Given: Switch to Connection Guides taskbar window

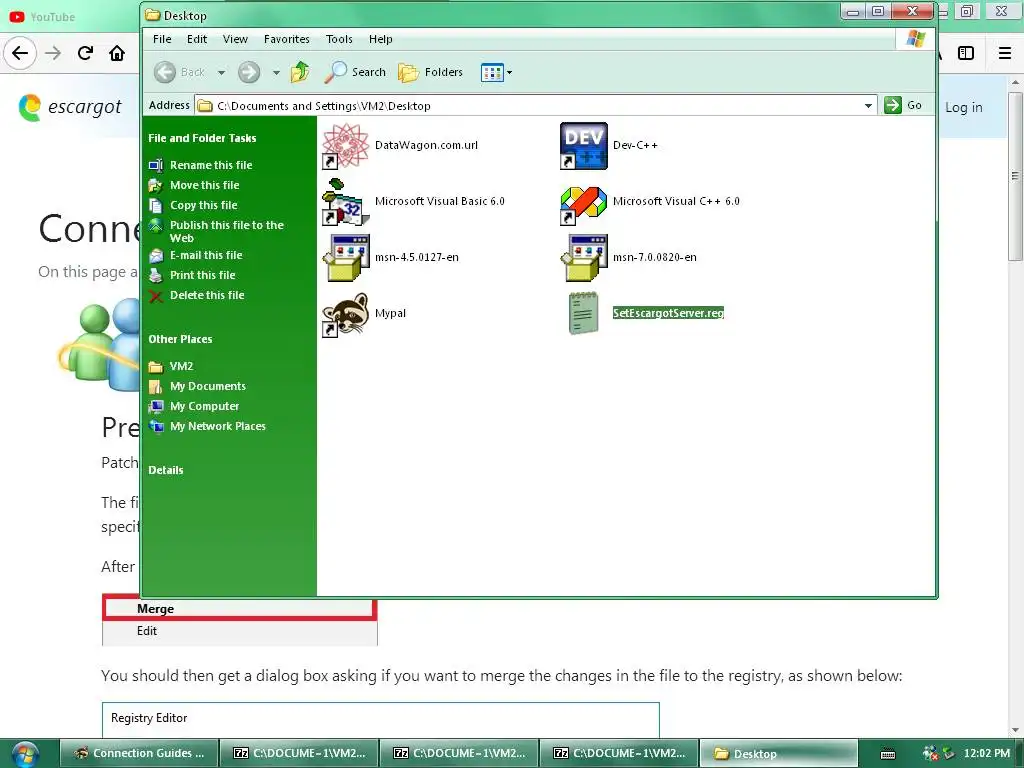Looking at the screenshot, I should (138, 753).
